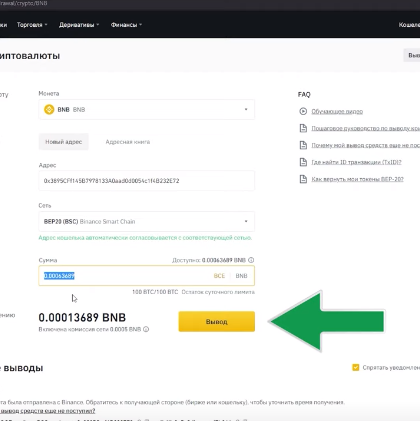Click the BNB coin logo icon
Viewport: 420px width, 421px height.
[49, 109]
